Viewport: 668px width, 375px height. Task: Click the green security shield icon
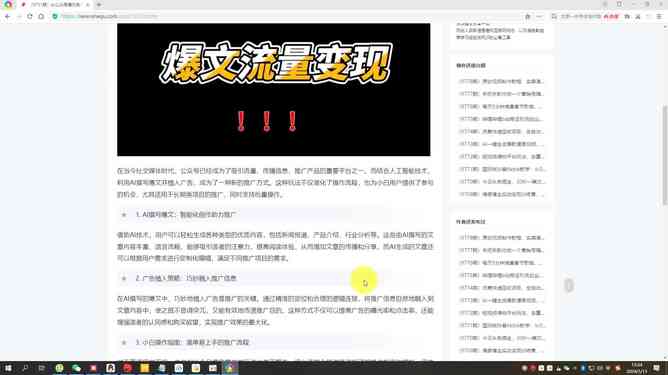click(55, 16)
